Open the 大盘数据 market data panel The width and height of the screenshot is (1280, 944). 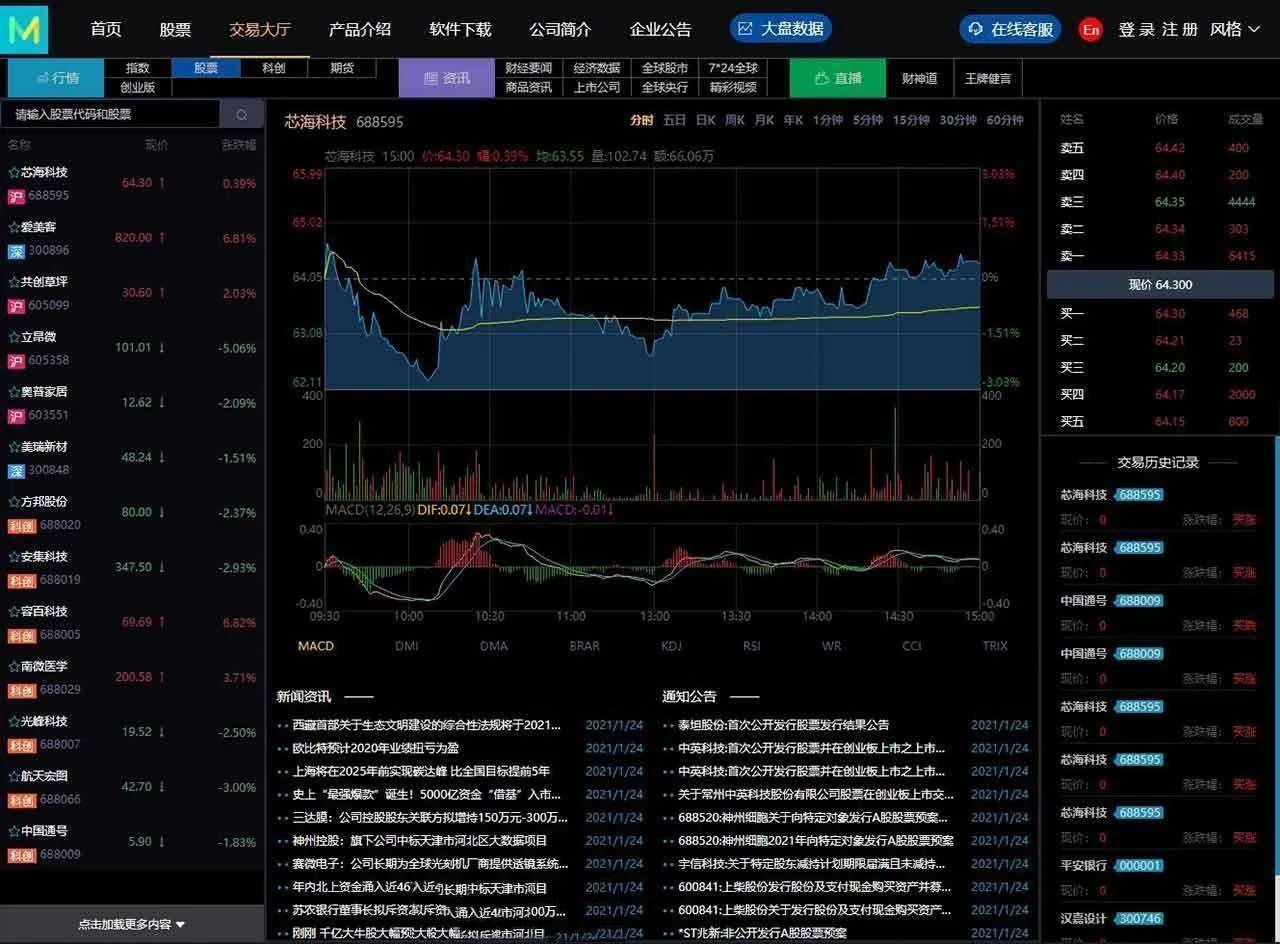pyautogui.click(x=779, y=28)
